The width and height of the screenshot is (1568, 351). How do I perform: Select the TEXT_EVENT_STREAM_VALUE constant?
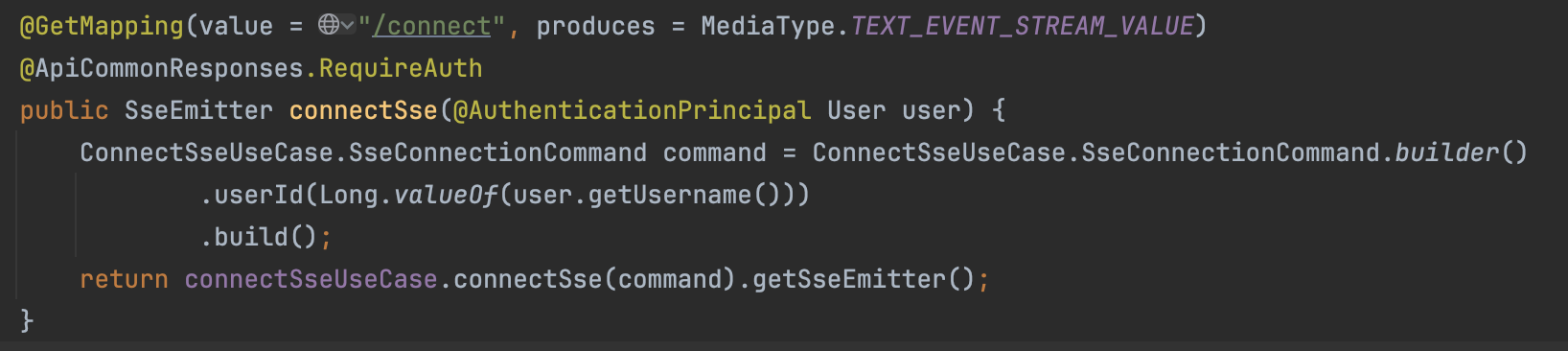[1023, 26]
